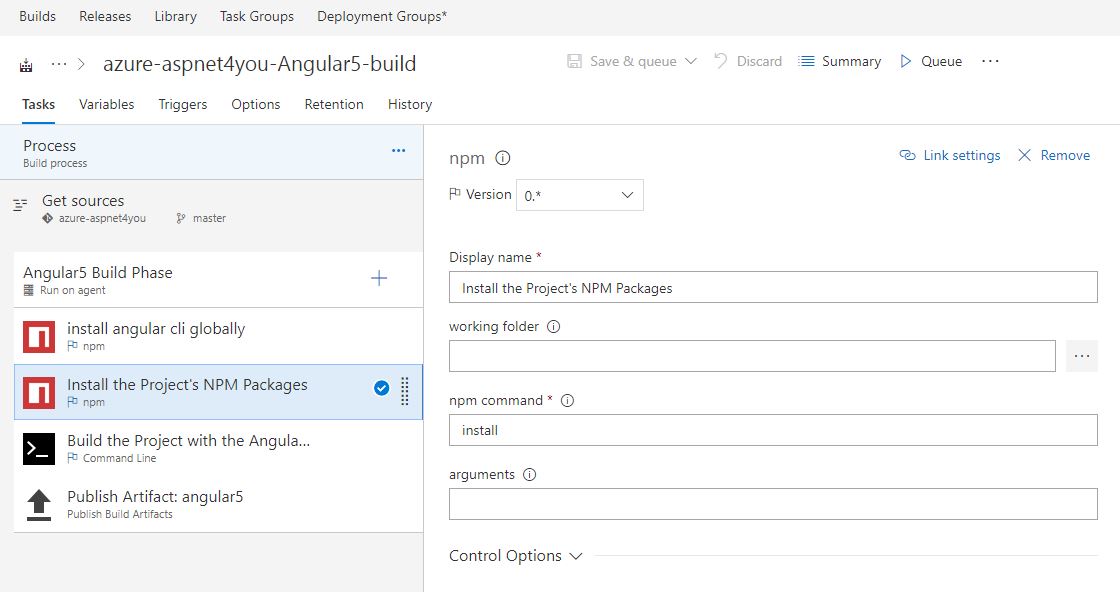Click the Command Line task icon
This screenshot has height=592, width=1120.
click(x=39, y=449)
